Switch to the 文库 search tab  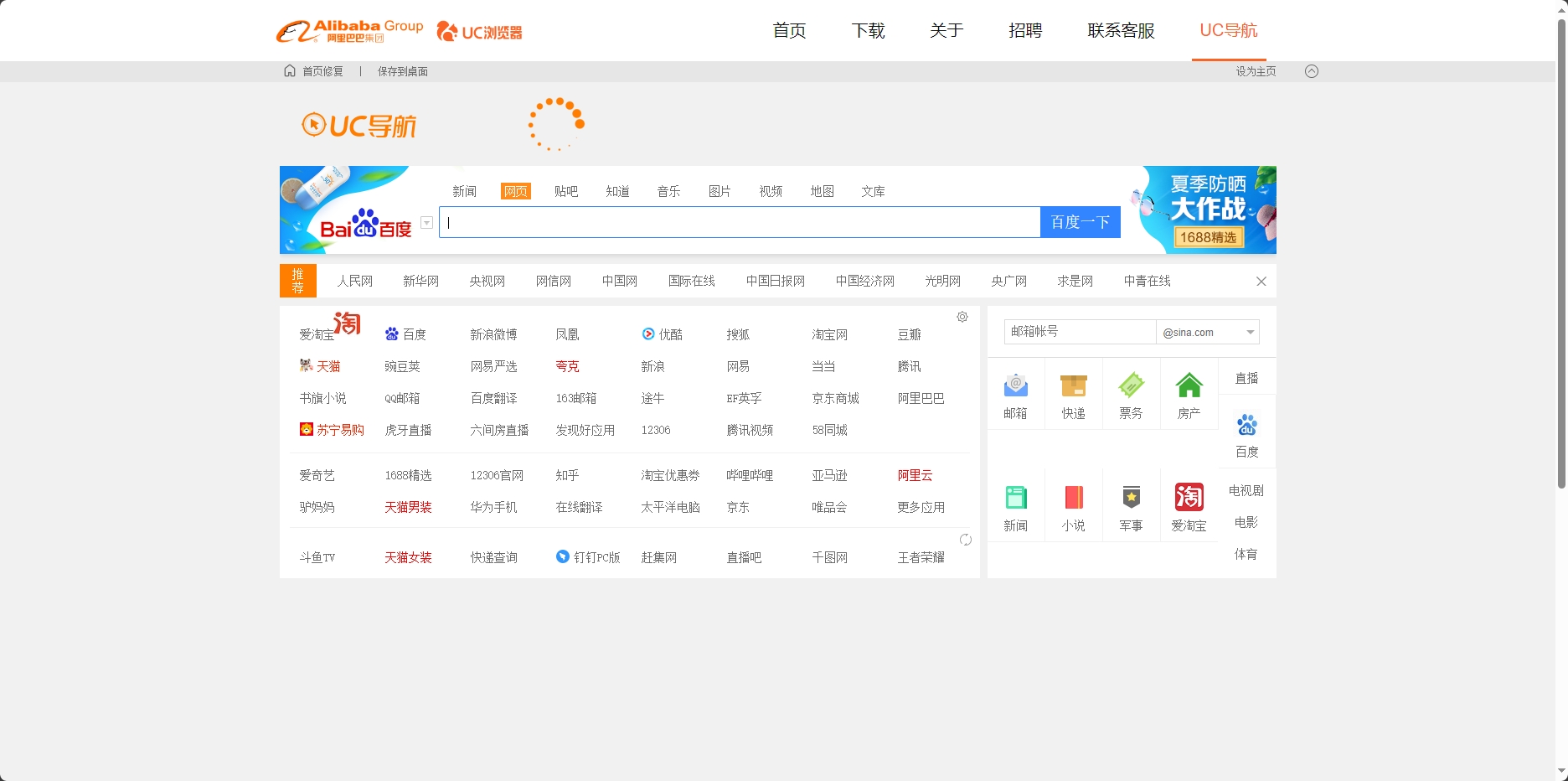pyautogui.click(x=874, y=191)
